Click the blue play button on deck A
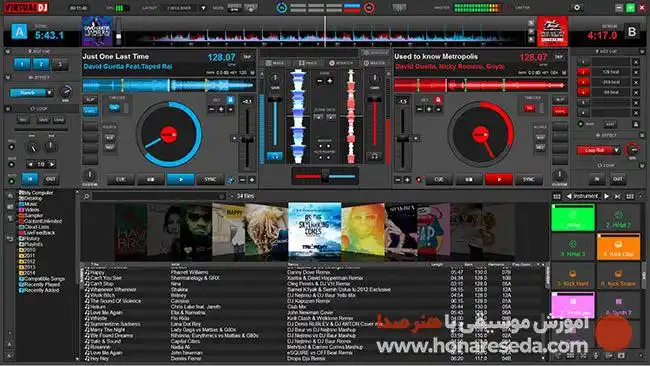The height and width of the screenshot is (366, 650). pos(181,179)
